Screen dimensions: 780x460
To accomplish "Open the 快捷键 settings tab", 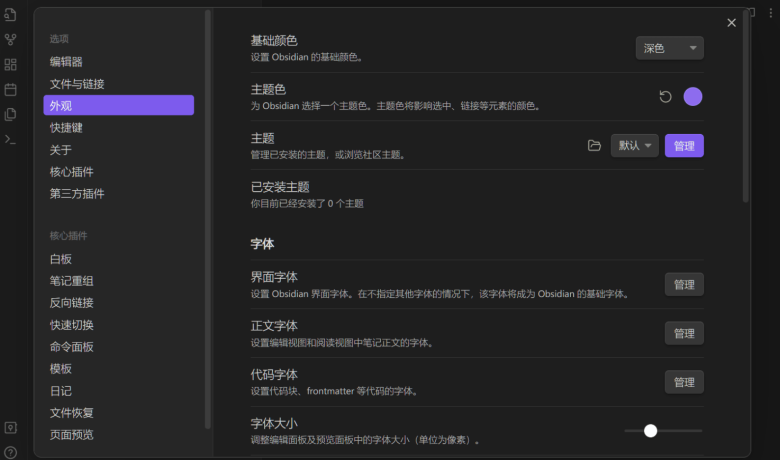I will (119, 128).
